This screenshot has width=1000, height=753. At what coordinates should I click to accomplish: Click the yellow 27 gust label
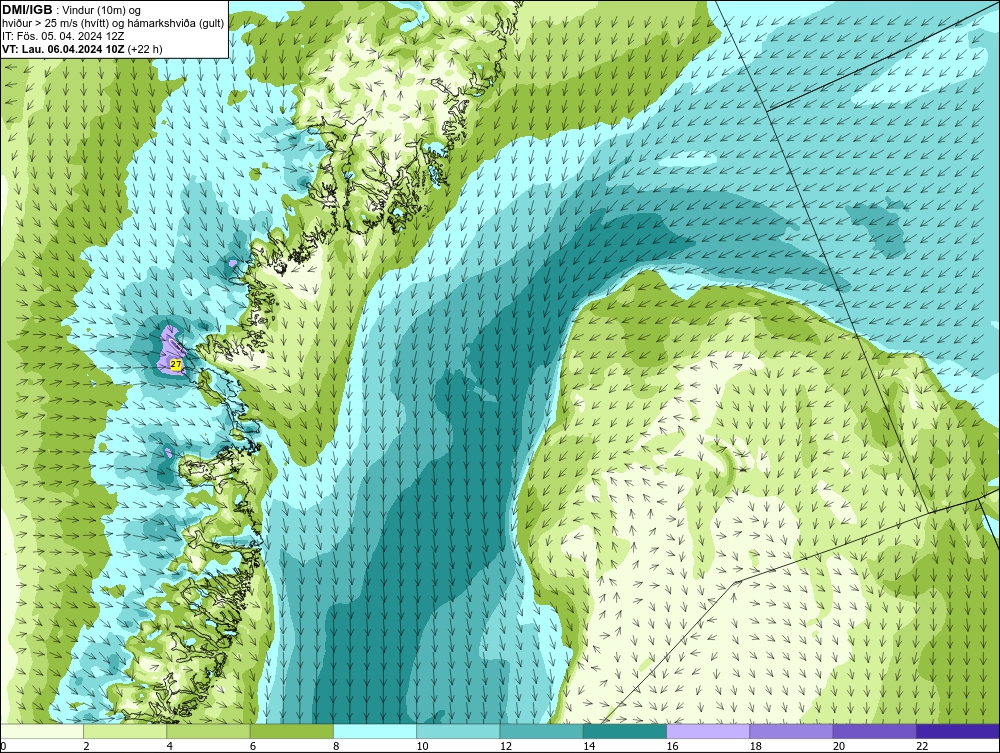(x=176, y=364)
